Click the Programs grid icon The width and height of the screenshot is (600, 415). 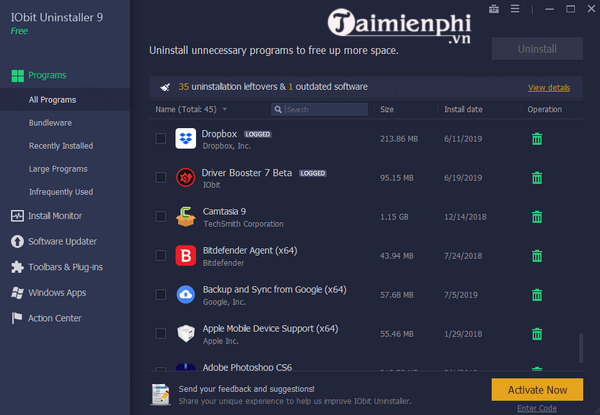pos(18,76)
